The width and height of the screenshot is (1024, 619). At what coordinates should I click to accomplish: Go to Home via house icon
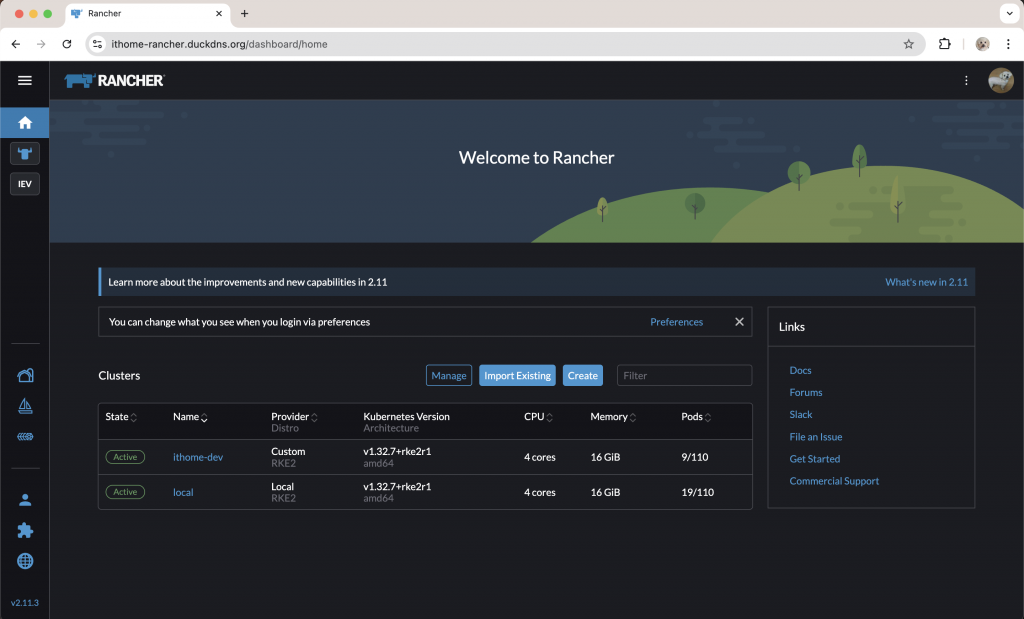25,123
